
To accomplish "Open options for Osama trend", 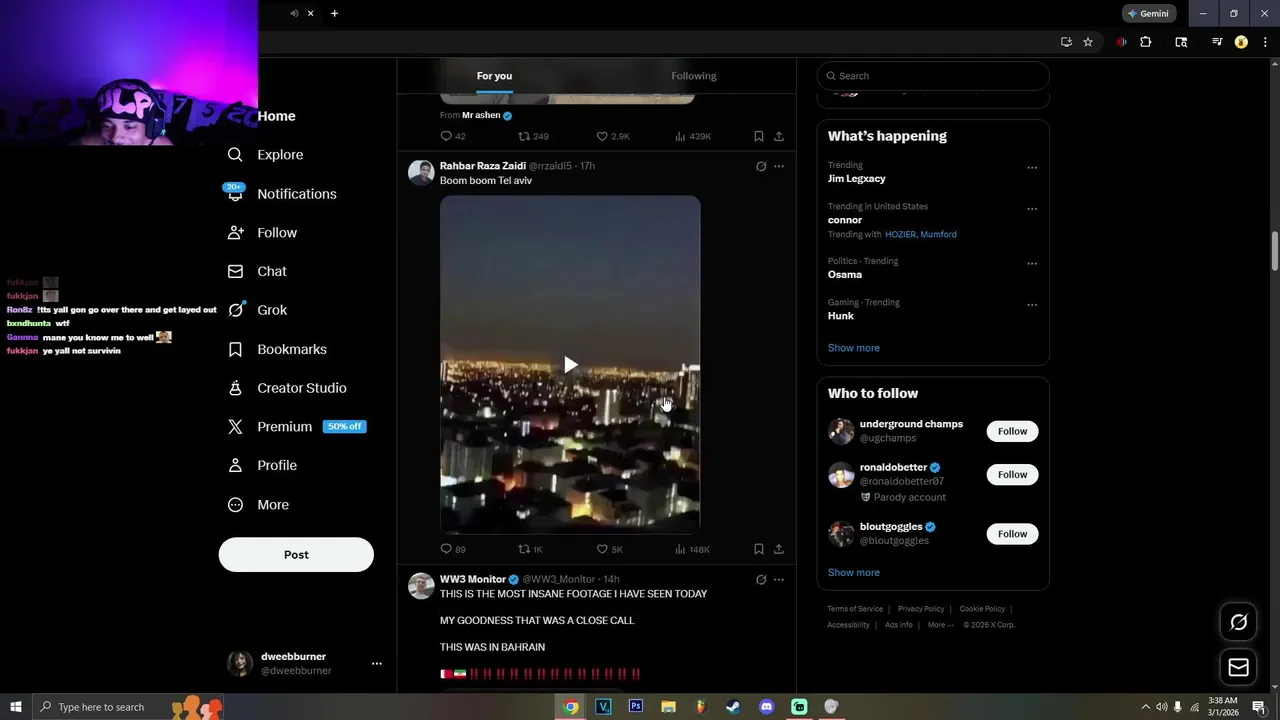I will (x=1032, y=263).
